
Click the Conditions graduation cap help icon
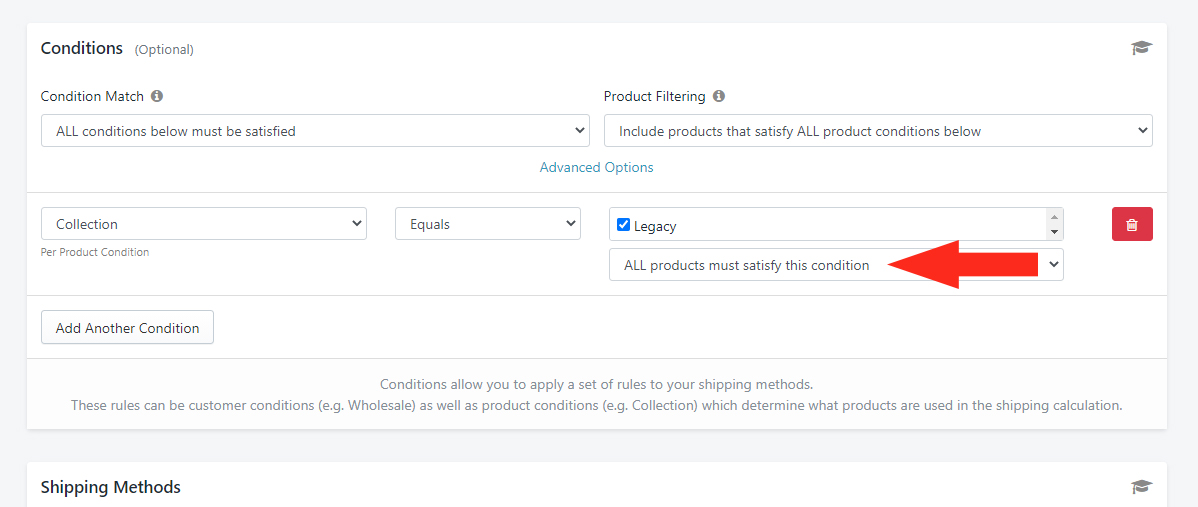pyautogui.click(x=1141, y=49)
